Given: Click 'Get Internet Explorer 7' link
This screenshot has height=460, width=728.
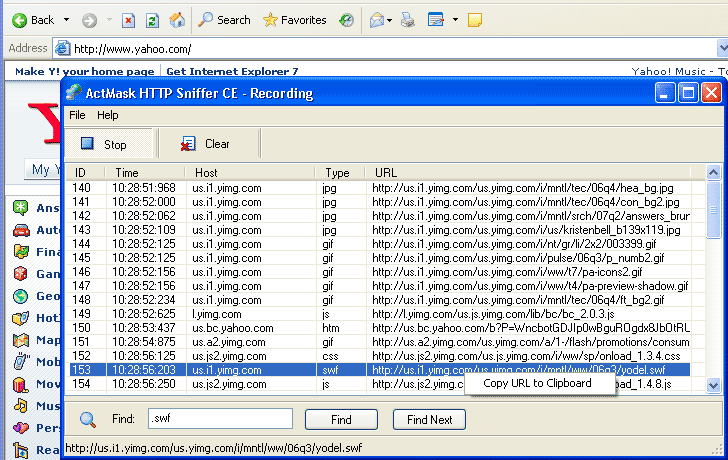Looking at the screenshot, I should tap(232, 71).
